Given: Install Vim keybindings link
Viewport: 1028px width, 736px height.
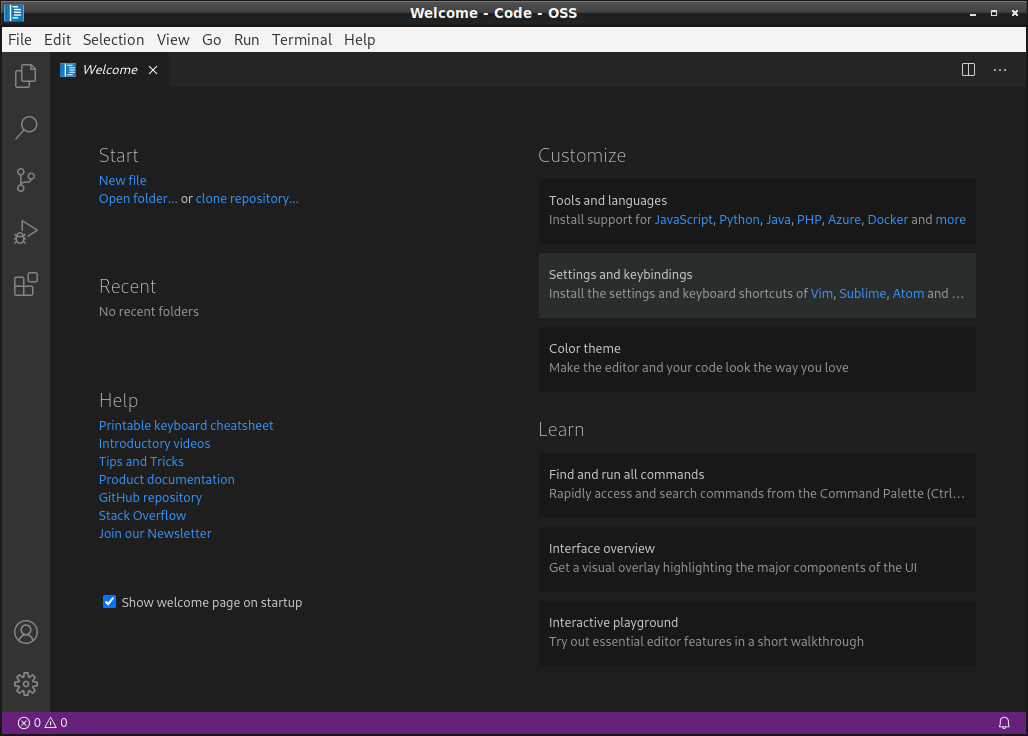Looking at the screenshot, I should pos(821,294).
